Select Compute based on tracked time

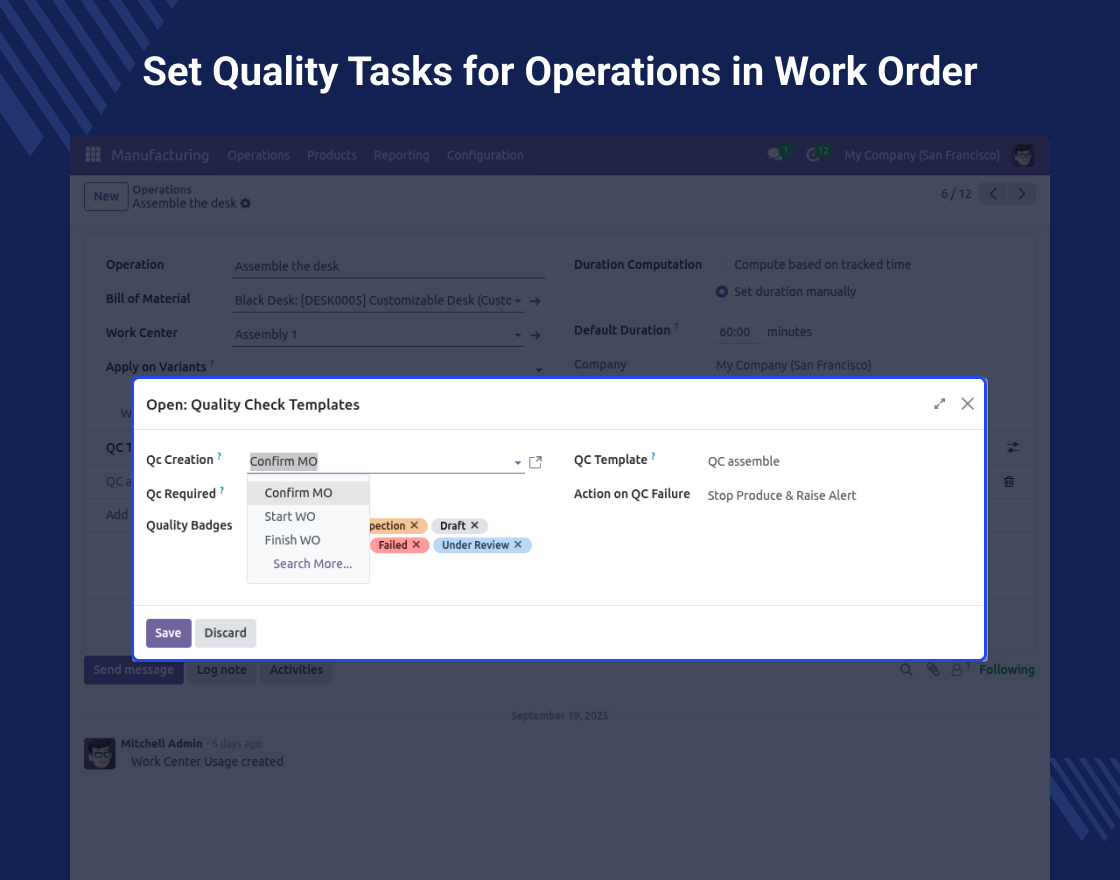[x=721, y=265]
